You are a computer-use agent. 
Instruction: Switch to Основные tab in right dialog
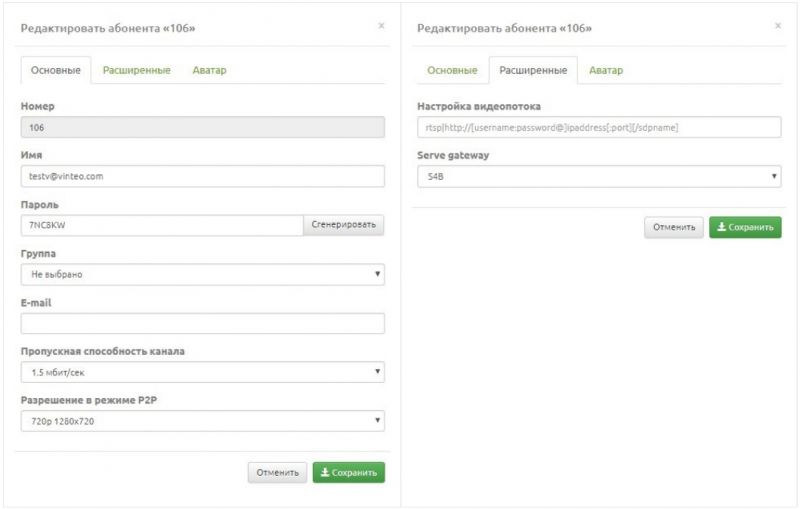point(452,70)
